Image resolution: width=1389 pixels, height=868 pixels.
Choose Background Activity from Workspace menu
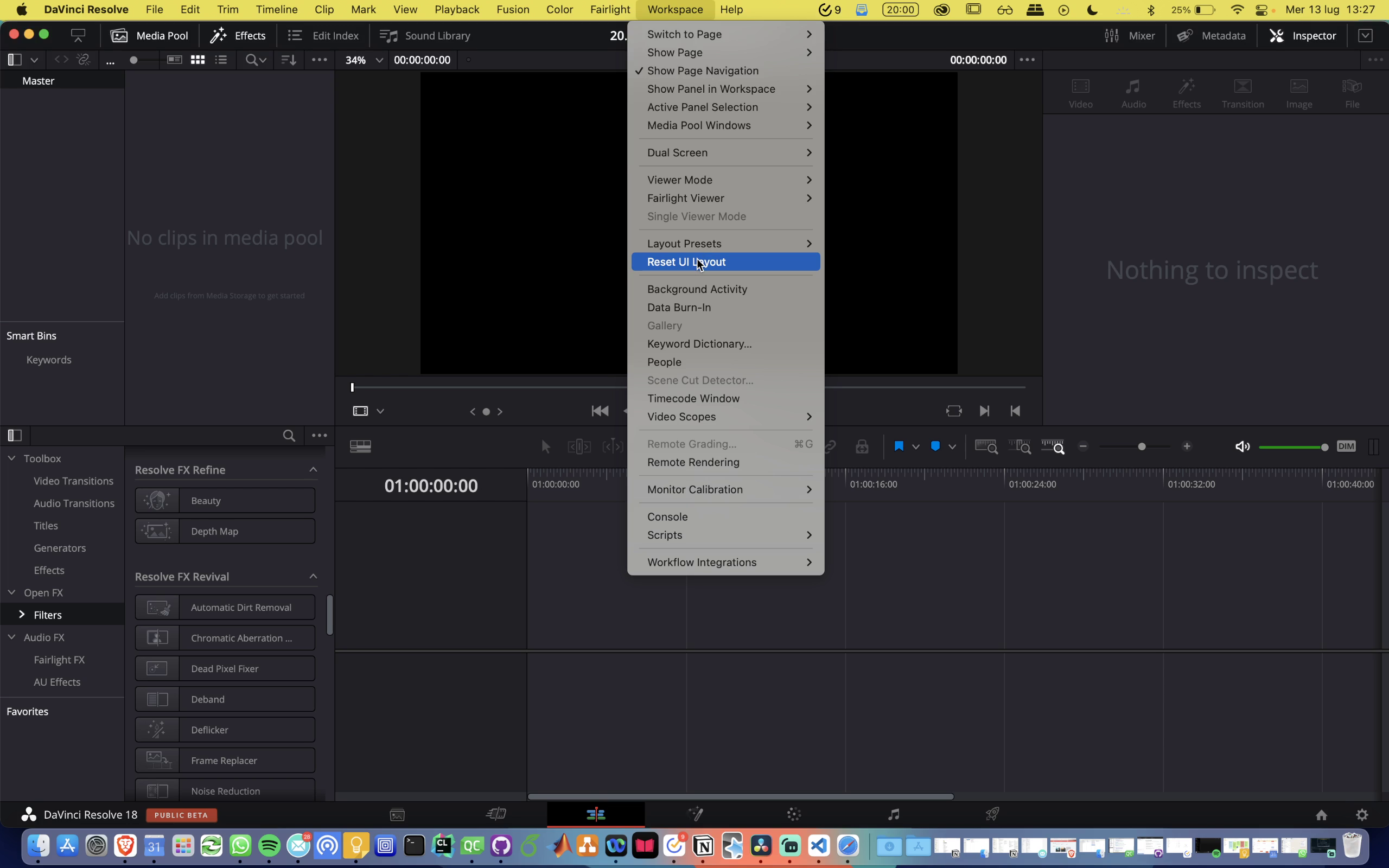coord(725,289)
